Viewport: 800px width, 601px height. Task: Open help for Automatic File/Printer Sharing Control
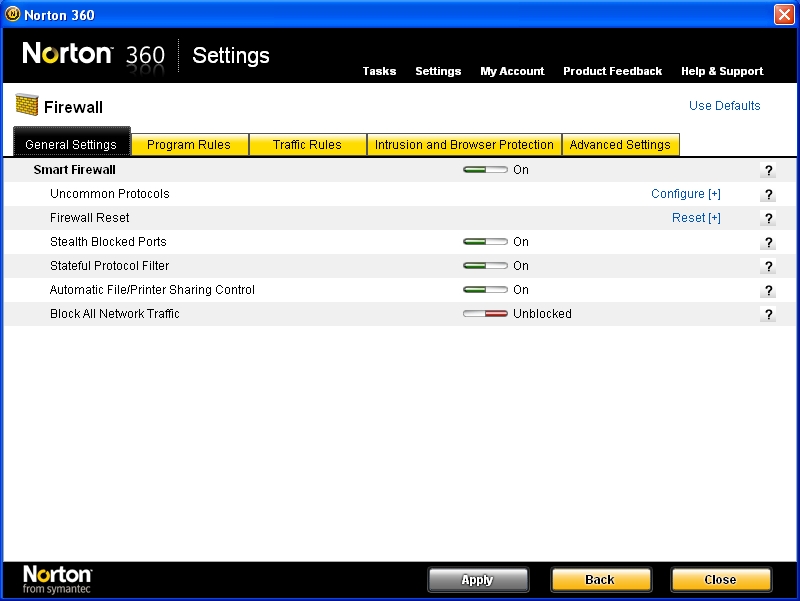coord(768,290)
